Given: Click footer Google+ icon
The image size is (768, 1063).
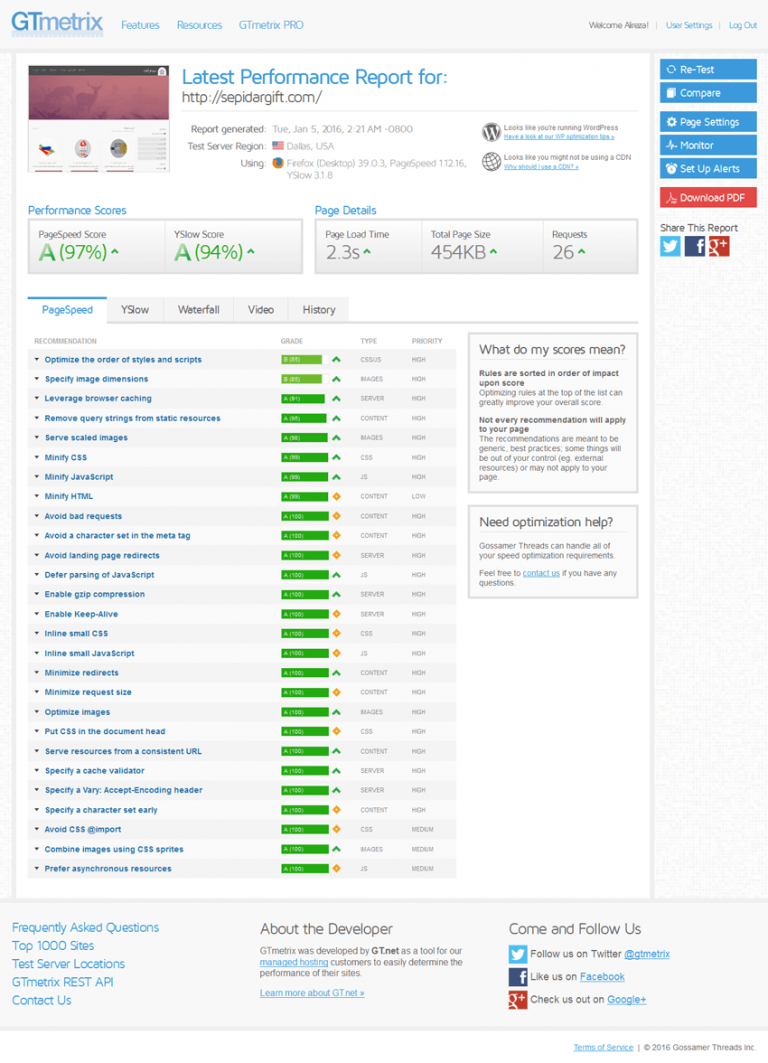Looking at the screenshot, I should [x=518, y=1000].
